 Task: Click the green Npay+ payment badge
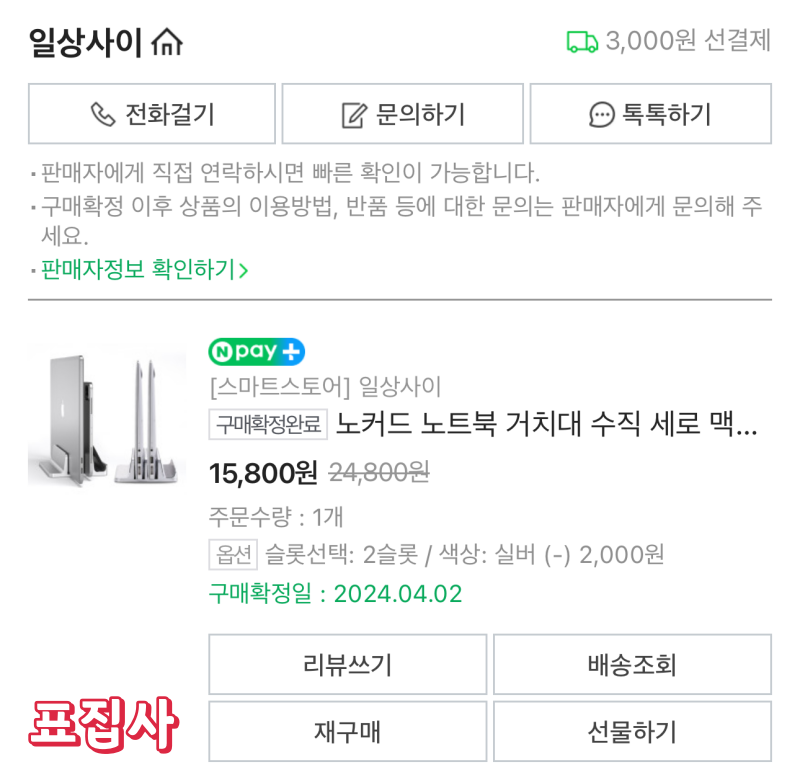tap(255, 352)
